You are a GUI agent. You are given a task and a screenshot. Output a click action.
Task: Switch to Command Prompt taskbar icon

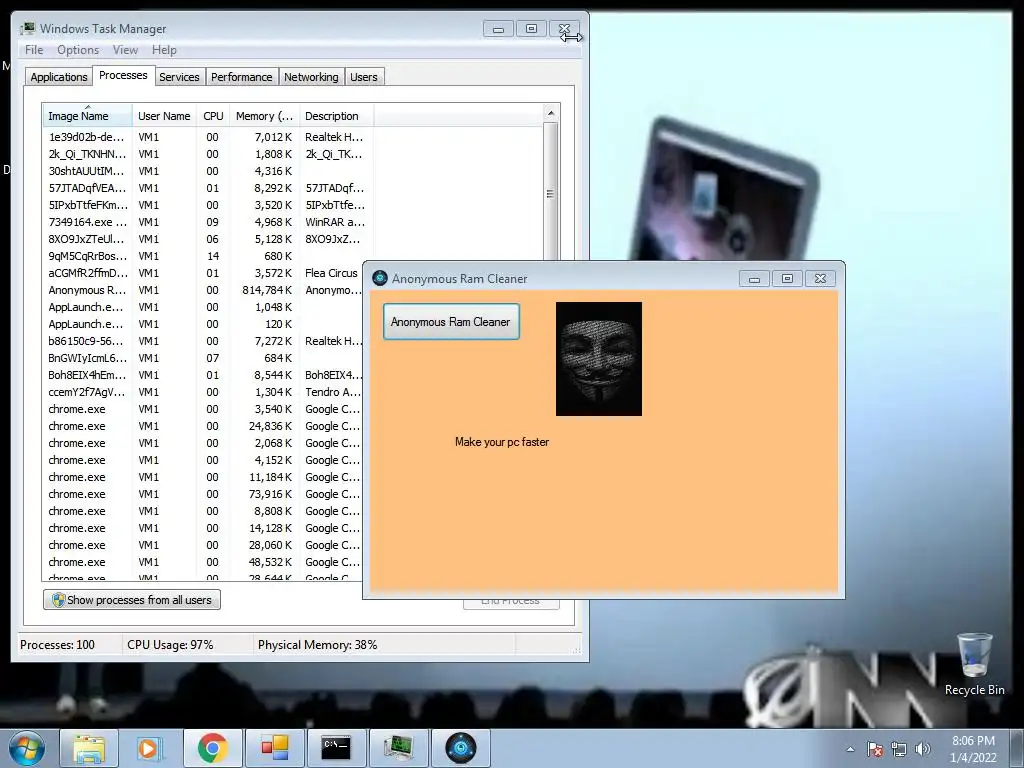pos(336,748)
